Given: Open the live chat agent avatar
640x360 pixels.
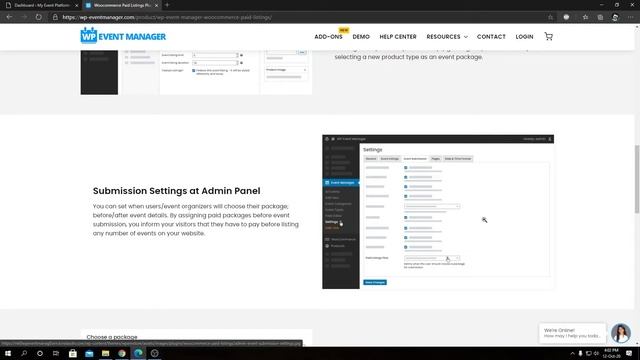Looking at the screenshot, I should click(621, 333).
